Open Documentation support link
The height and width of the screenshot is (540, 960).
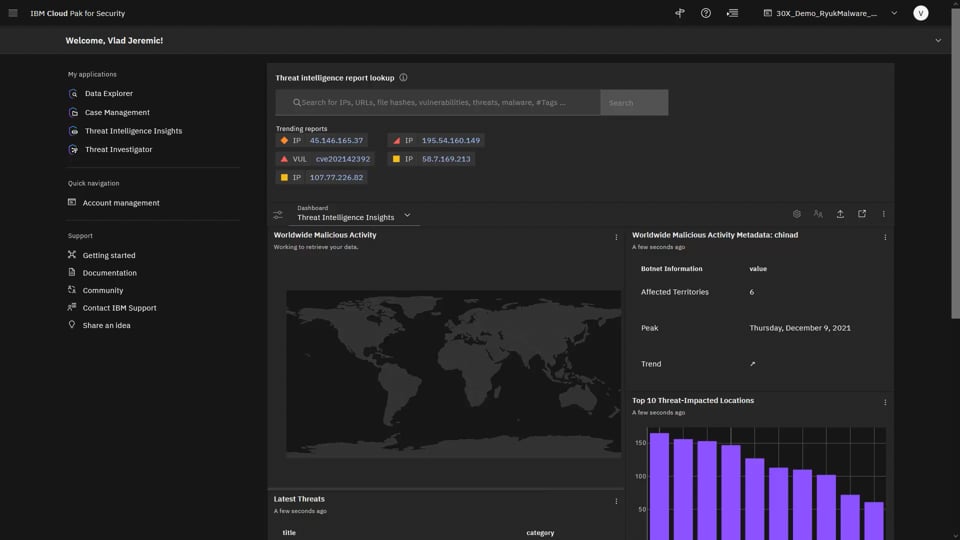[110, 272]
